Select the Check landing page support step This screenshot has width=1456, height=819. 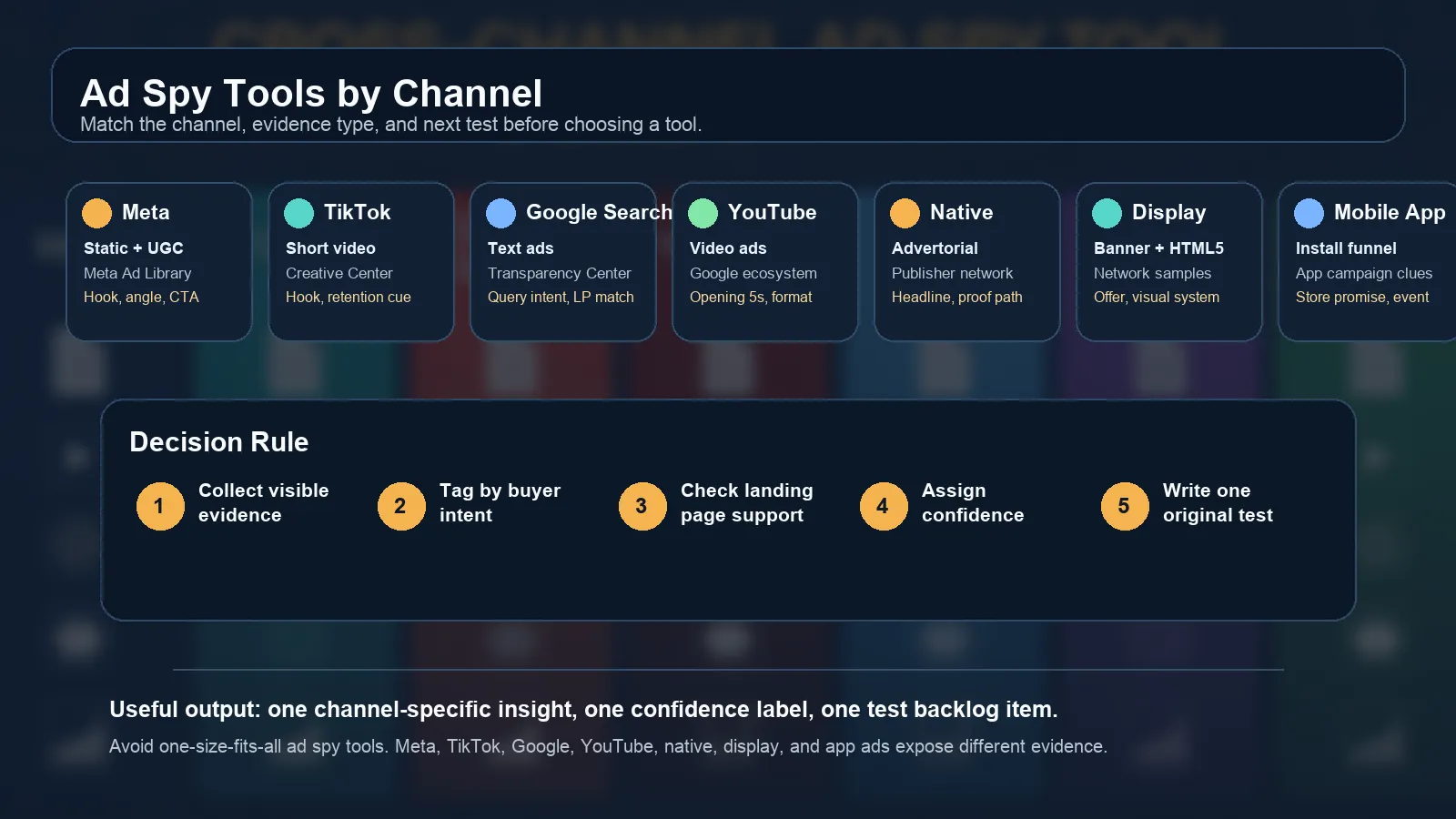tap(746, 502)
